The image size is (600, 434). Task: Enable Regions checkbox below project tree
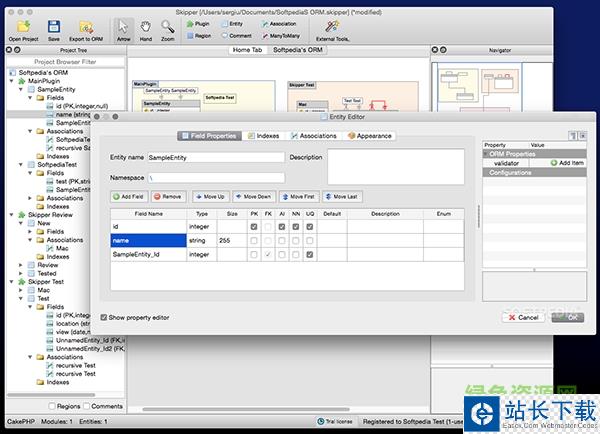50,406
